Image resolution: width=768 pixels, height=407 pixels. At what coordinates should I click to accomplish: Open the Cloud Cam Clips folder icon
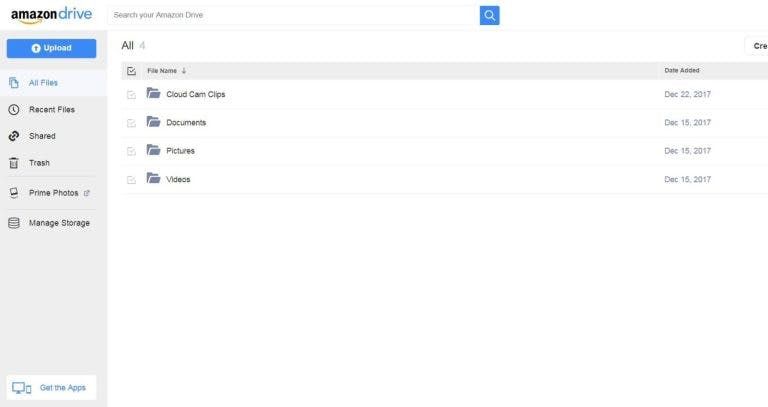pyautogui.click(x=153, y=94)
